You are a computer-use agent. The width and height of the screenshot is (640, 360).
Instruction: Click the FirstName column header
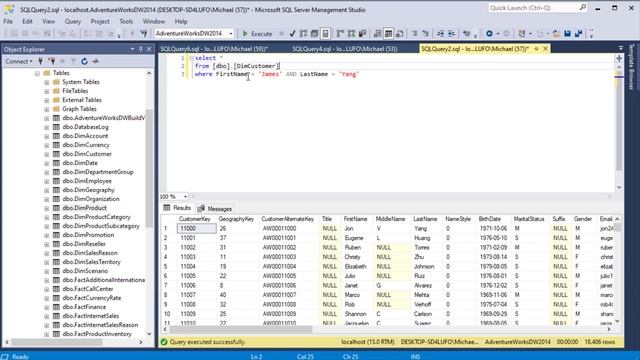pos(356,219)
